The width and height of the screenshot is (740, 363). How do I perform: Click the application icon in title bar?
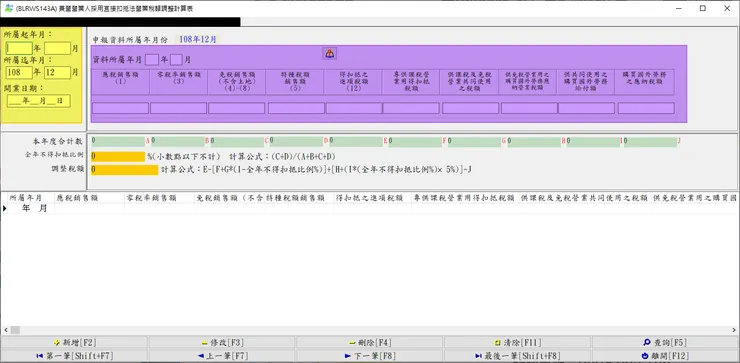[x=8, y=8]
